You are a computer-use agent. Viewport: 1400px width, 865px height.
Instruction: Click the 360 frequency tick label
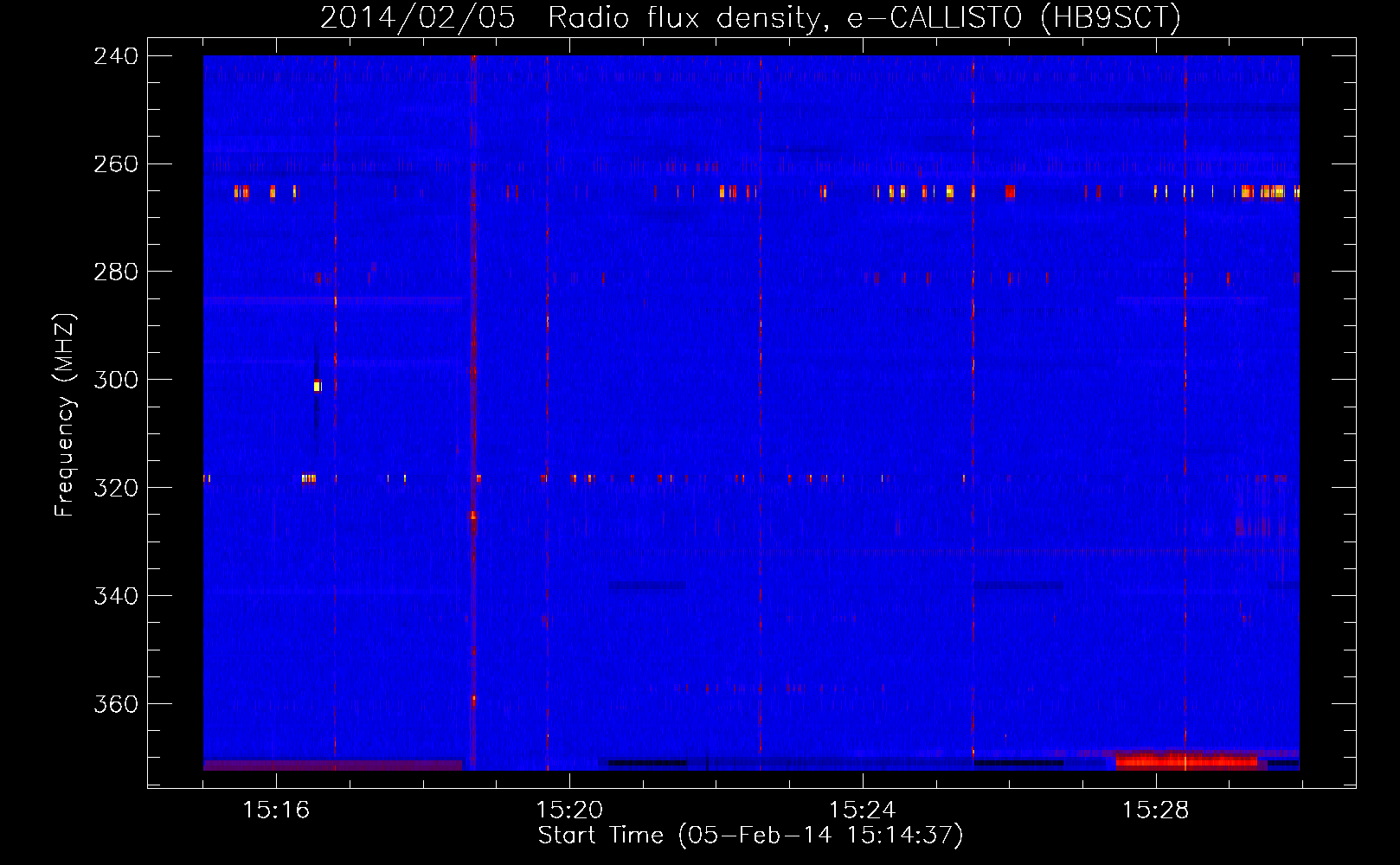pos(116,705)
